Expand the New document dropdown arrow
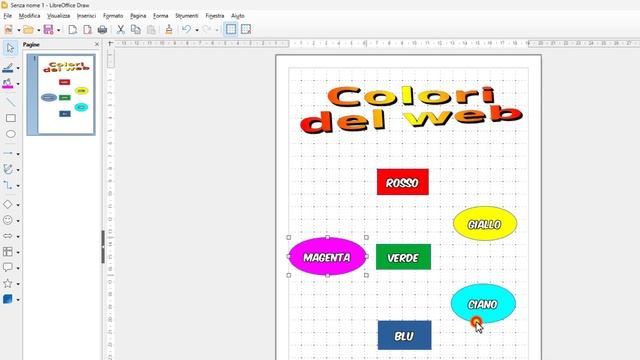Viewport: 640px width, 360px height. pyautogui.click(x=18, y=30)
